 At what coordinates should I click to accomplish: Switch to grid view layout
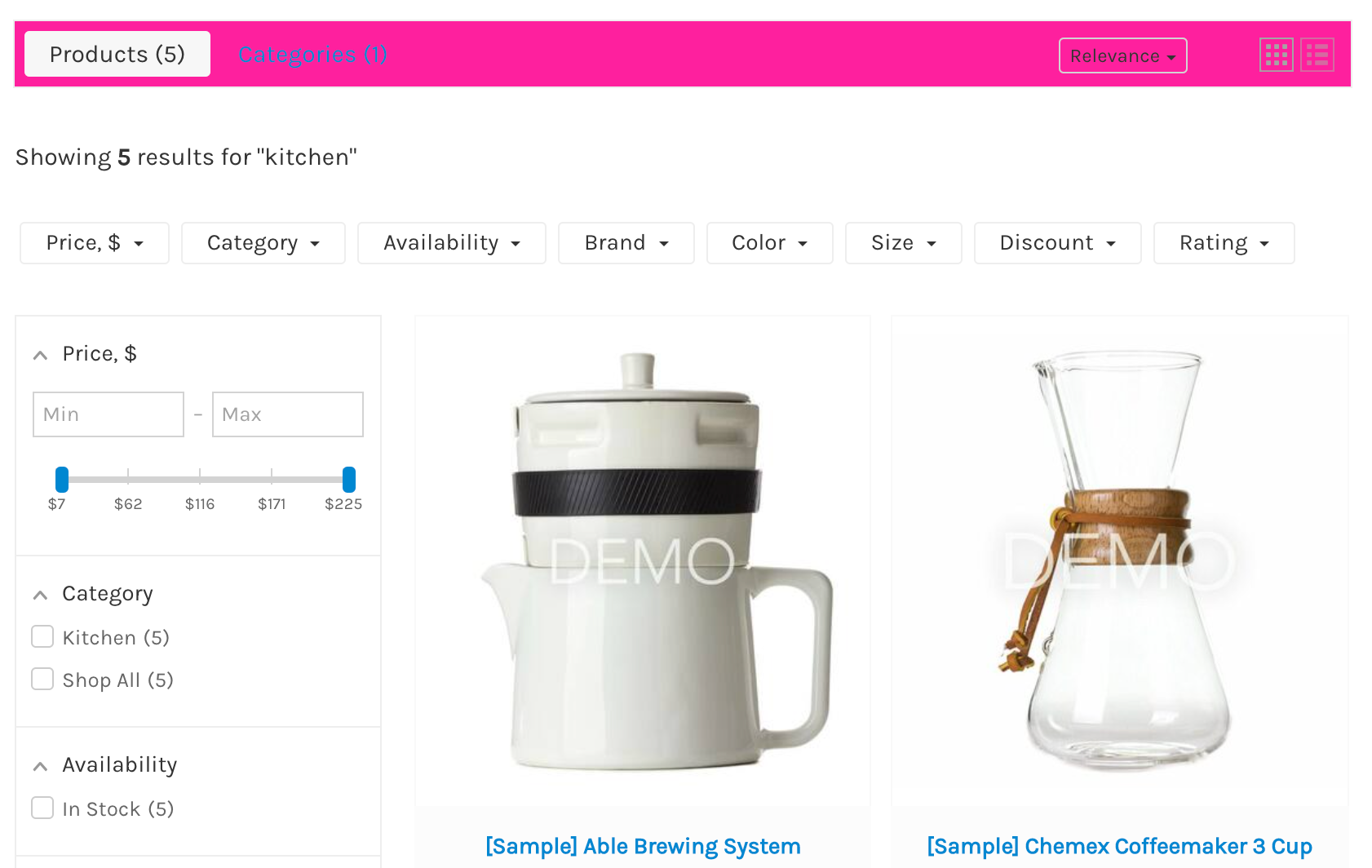[1276, 55]
